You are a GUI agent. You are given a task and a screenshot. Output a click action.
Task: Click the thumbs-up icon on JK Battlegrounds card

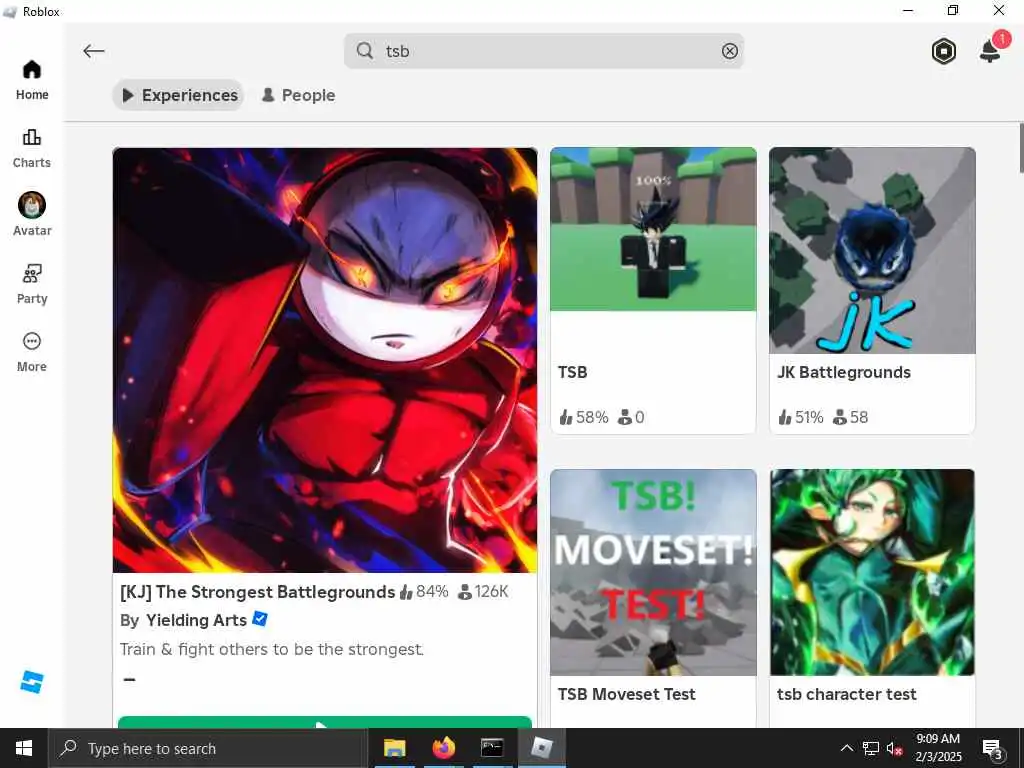(x=784, y=417)
